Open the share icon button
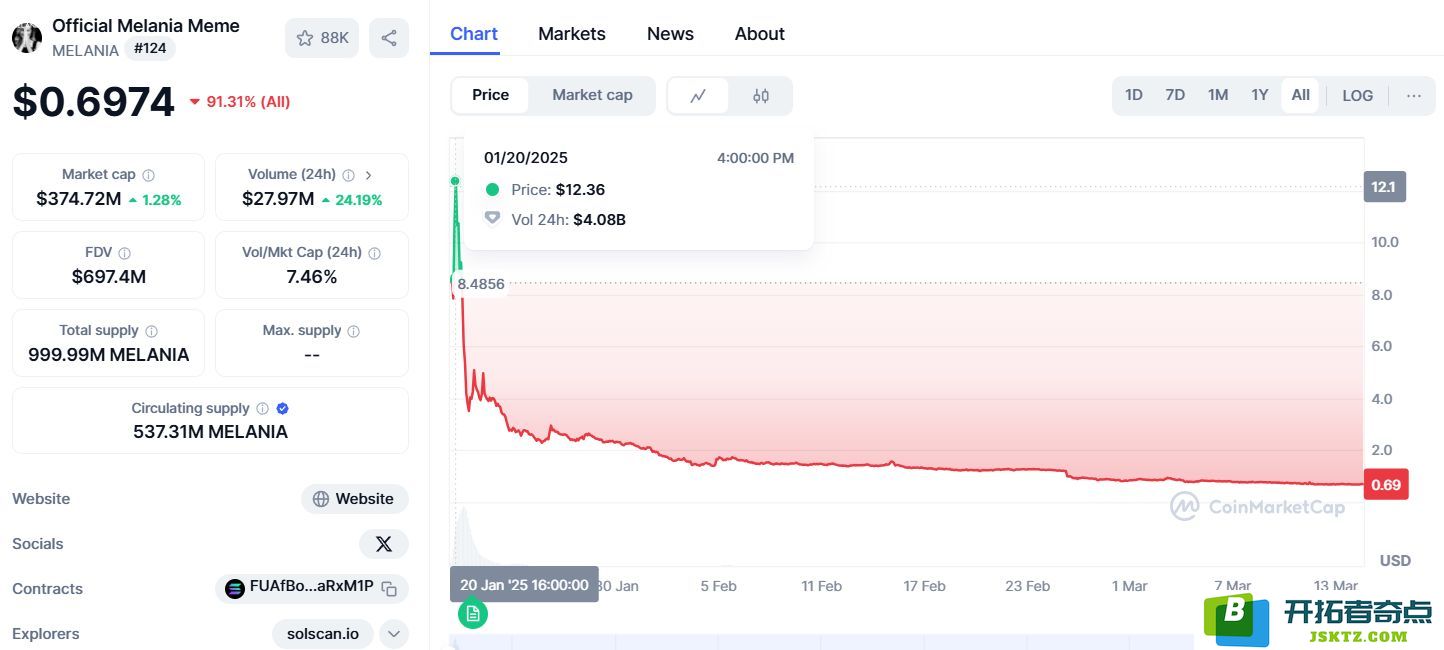The image size is (1444, 650). (x=389, y=38)
